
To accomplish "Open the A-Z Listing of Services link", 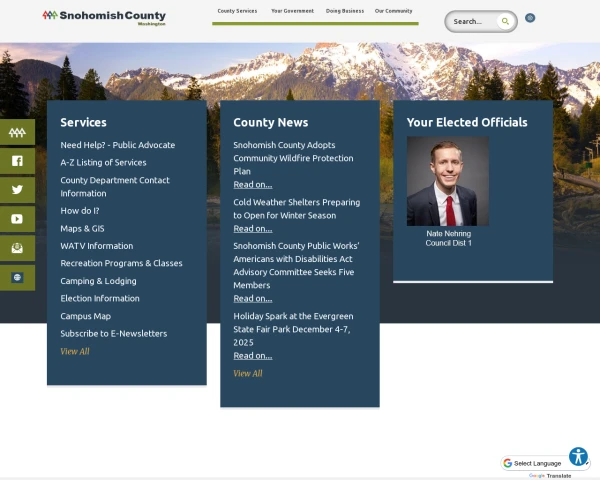I will pos(103,162).
